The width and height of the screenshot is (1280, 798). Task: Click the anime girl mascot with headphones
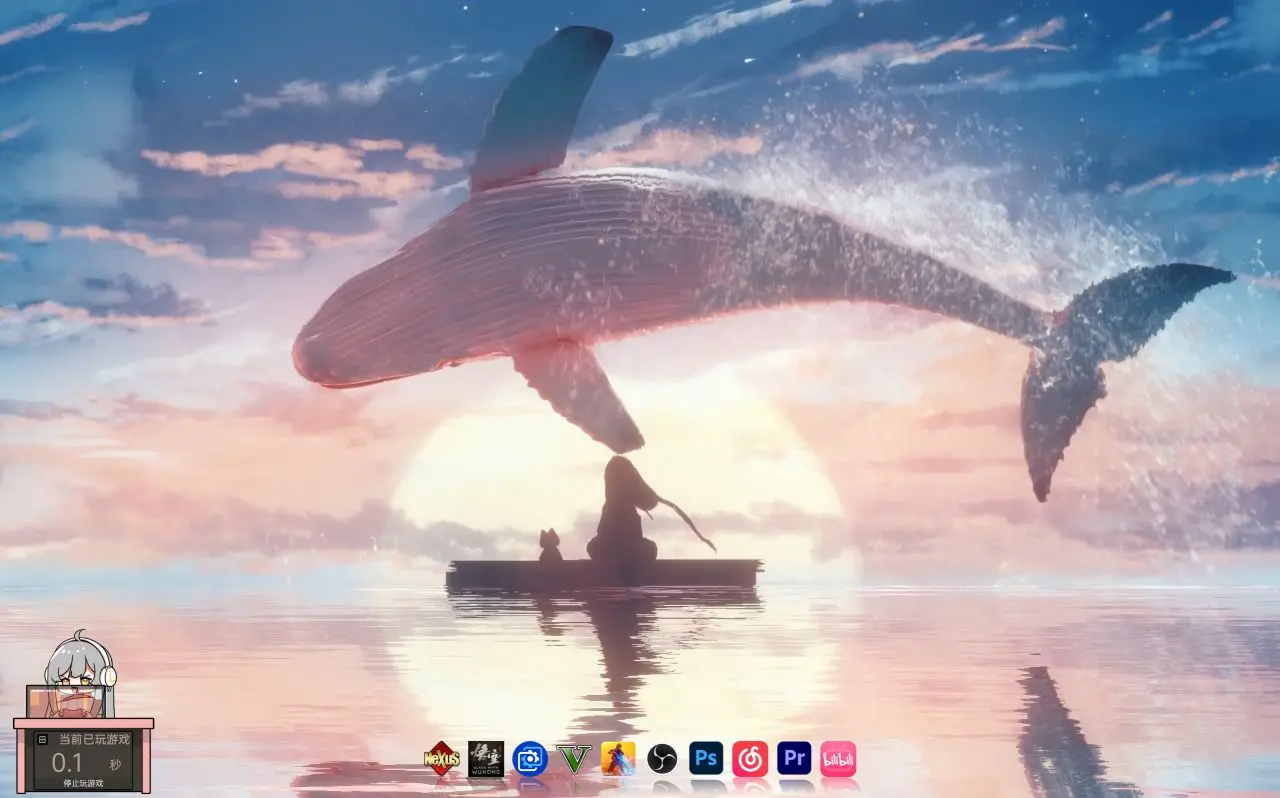80,675
